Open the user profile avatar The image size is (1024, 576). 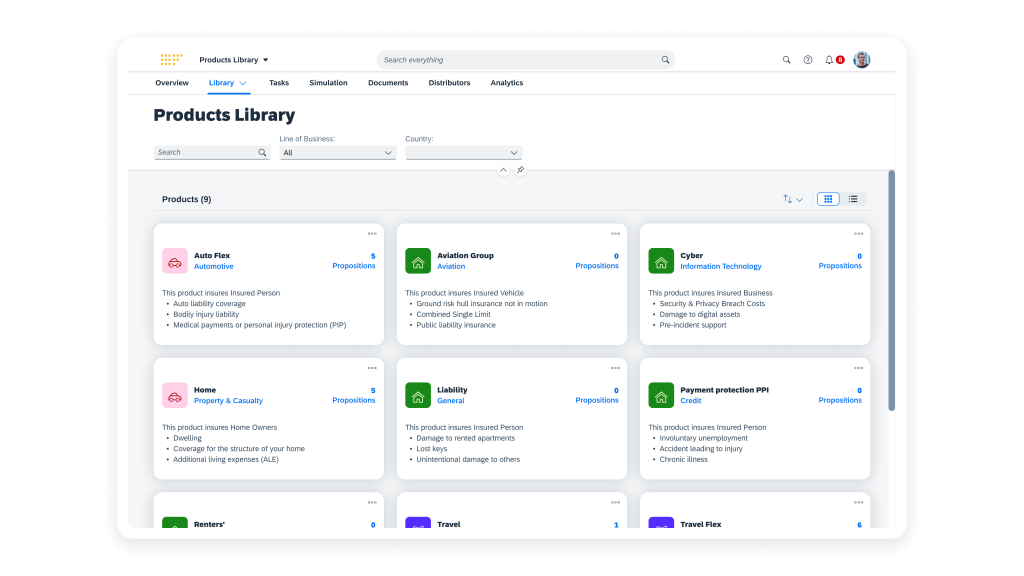tap(861, 59)
